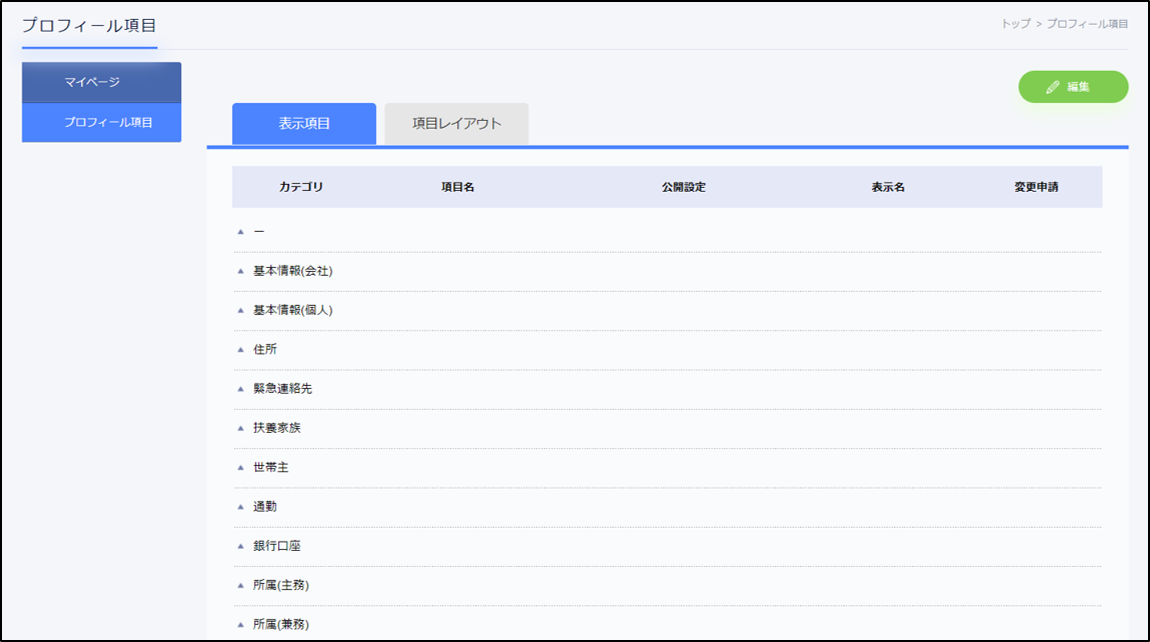Click the triangle icon beside 所属(主務)
The width and height of the screenshot is (1150, 642).
[240, 585]
